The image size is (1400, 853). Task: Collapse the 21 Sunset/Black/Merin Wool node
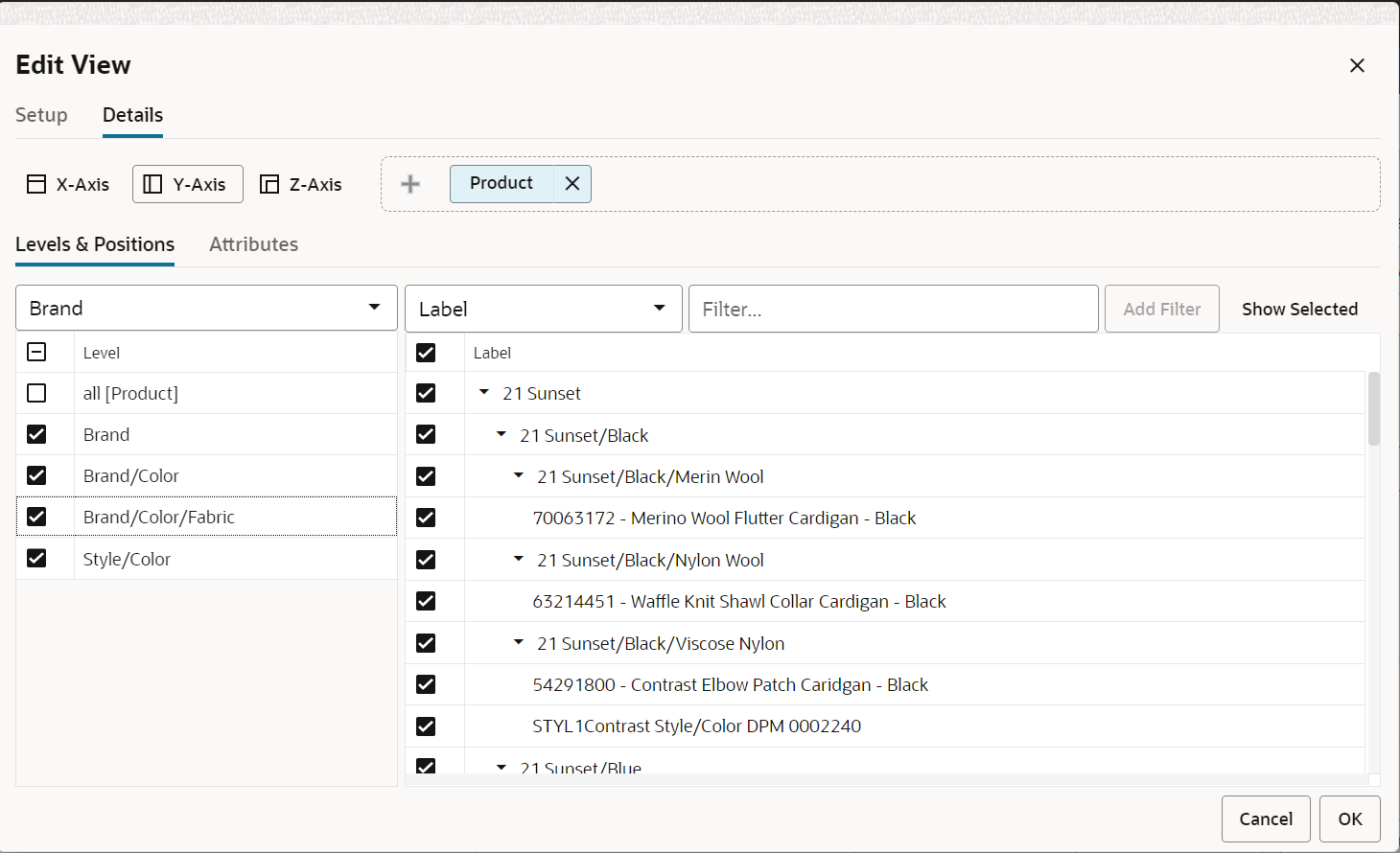click(x=519, y=475)
